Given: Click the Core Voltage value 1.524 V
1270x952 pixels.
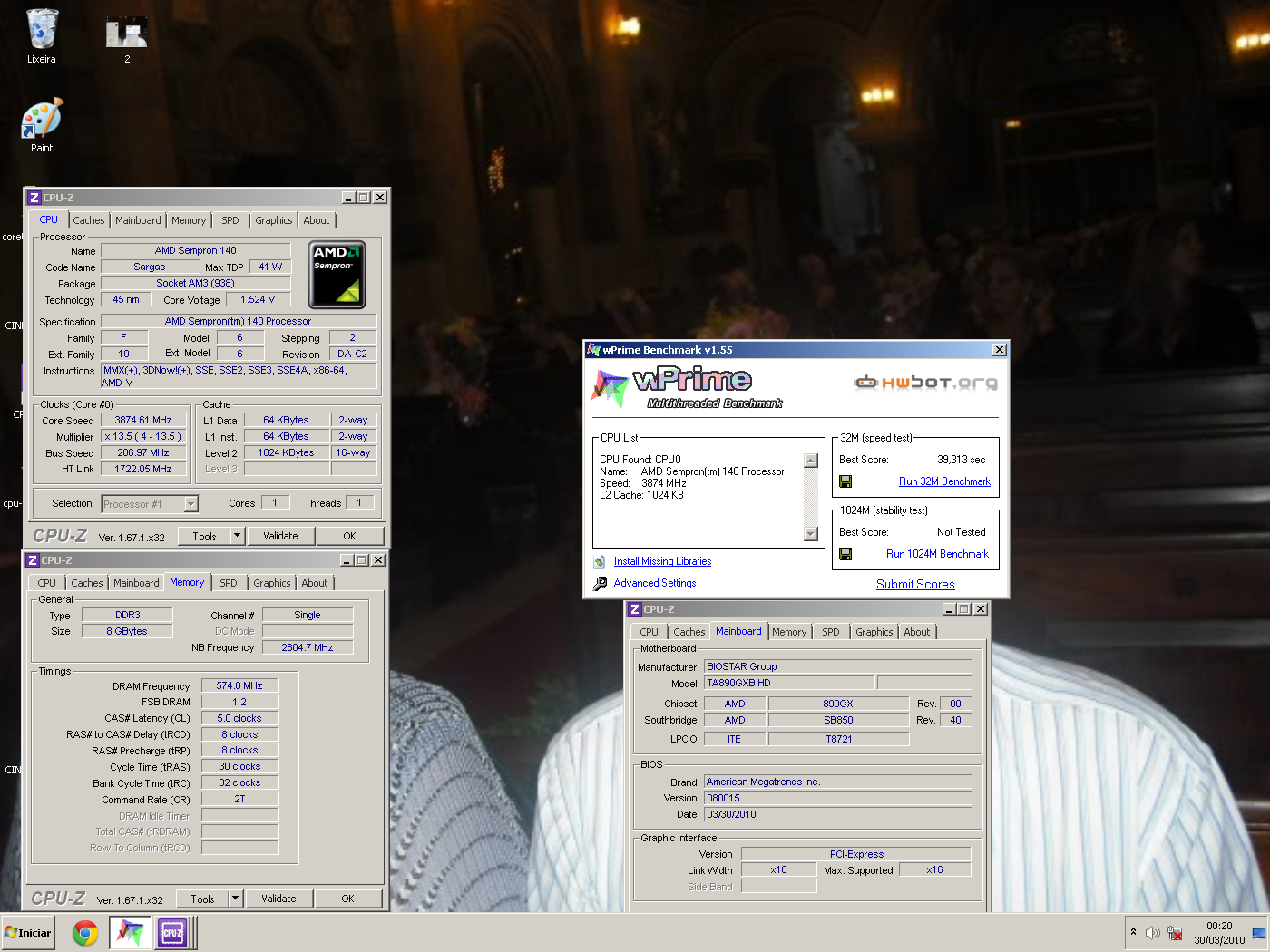Looking at the screenshot, I should click(x=258, y=300).
